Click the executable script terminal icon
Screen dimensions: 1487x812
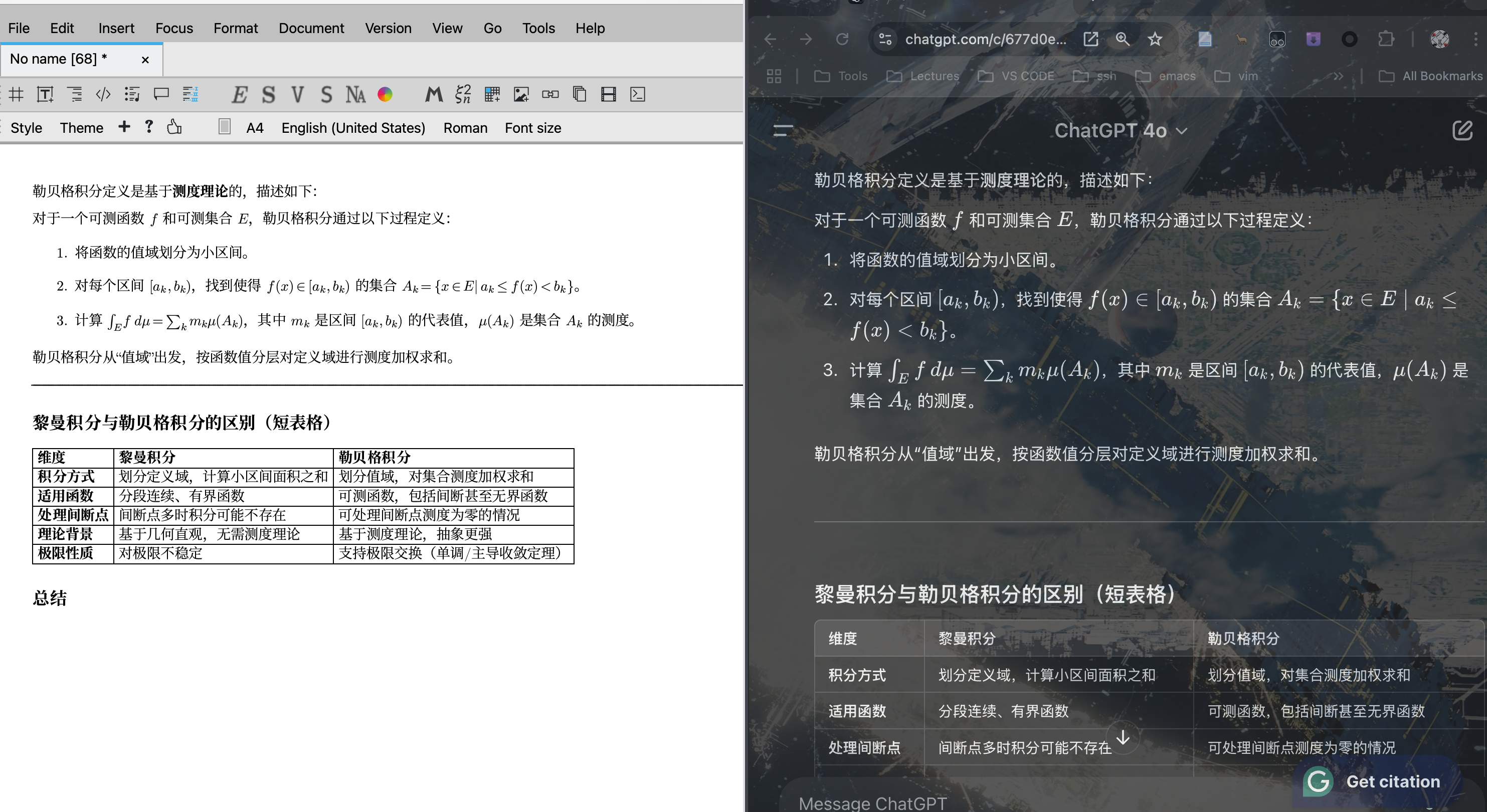637,95
